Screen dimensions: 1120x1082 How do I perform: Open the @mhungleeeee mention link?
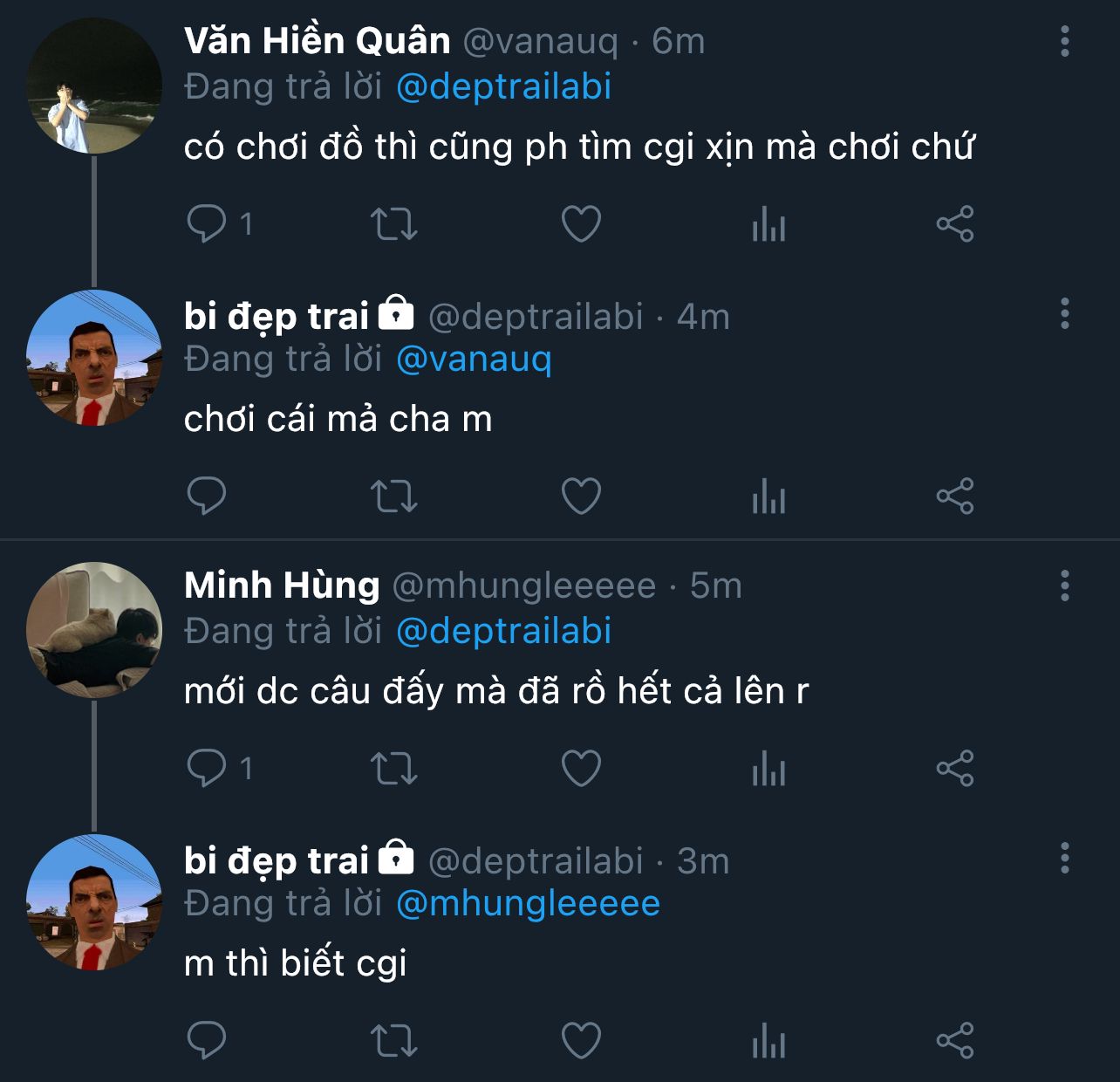click(x=528, y=903)
